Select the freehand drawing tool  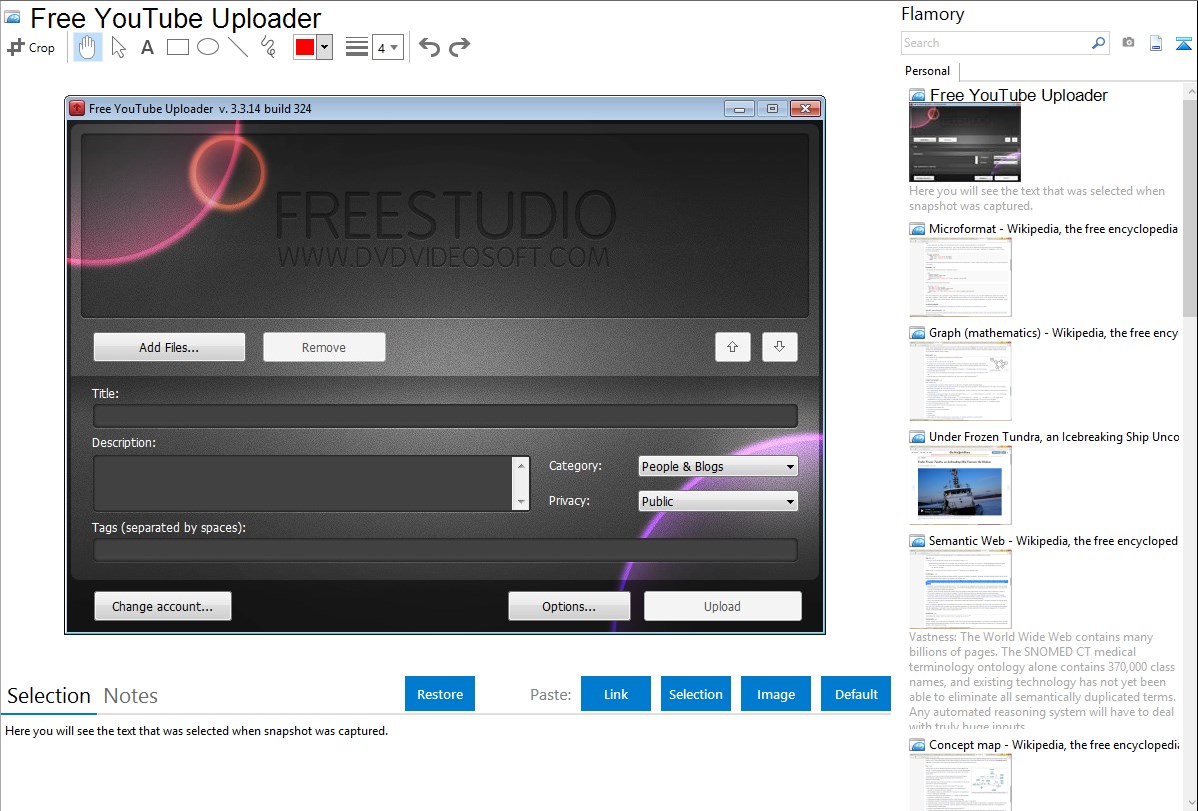pyautogui.click(x=267, y=47)
